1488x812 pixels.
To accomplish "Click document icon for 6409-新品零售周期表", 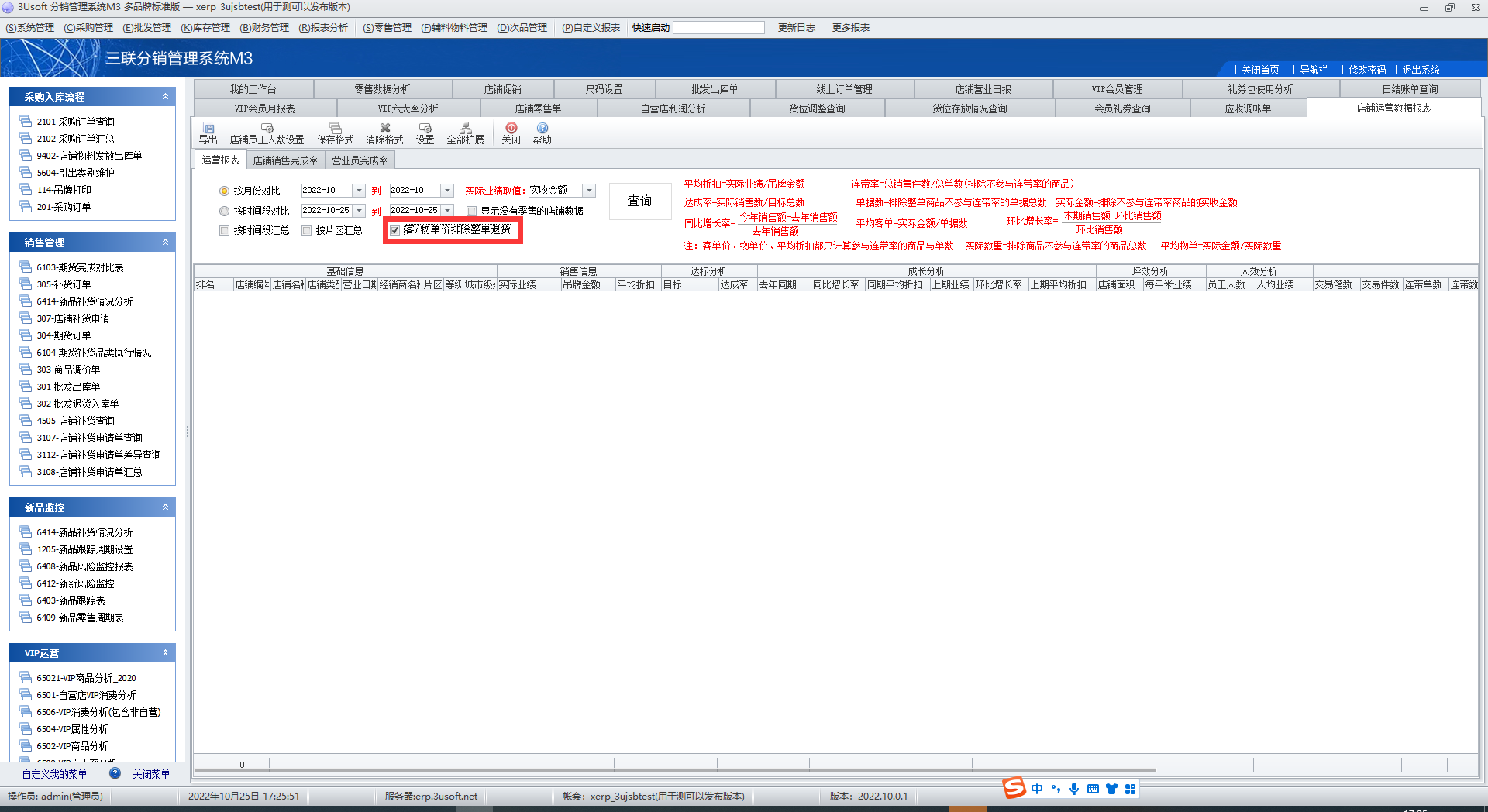I will point(26,617).
